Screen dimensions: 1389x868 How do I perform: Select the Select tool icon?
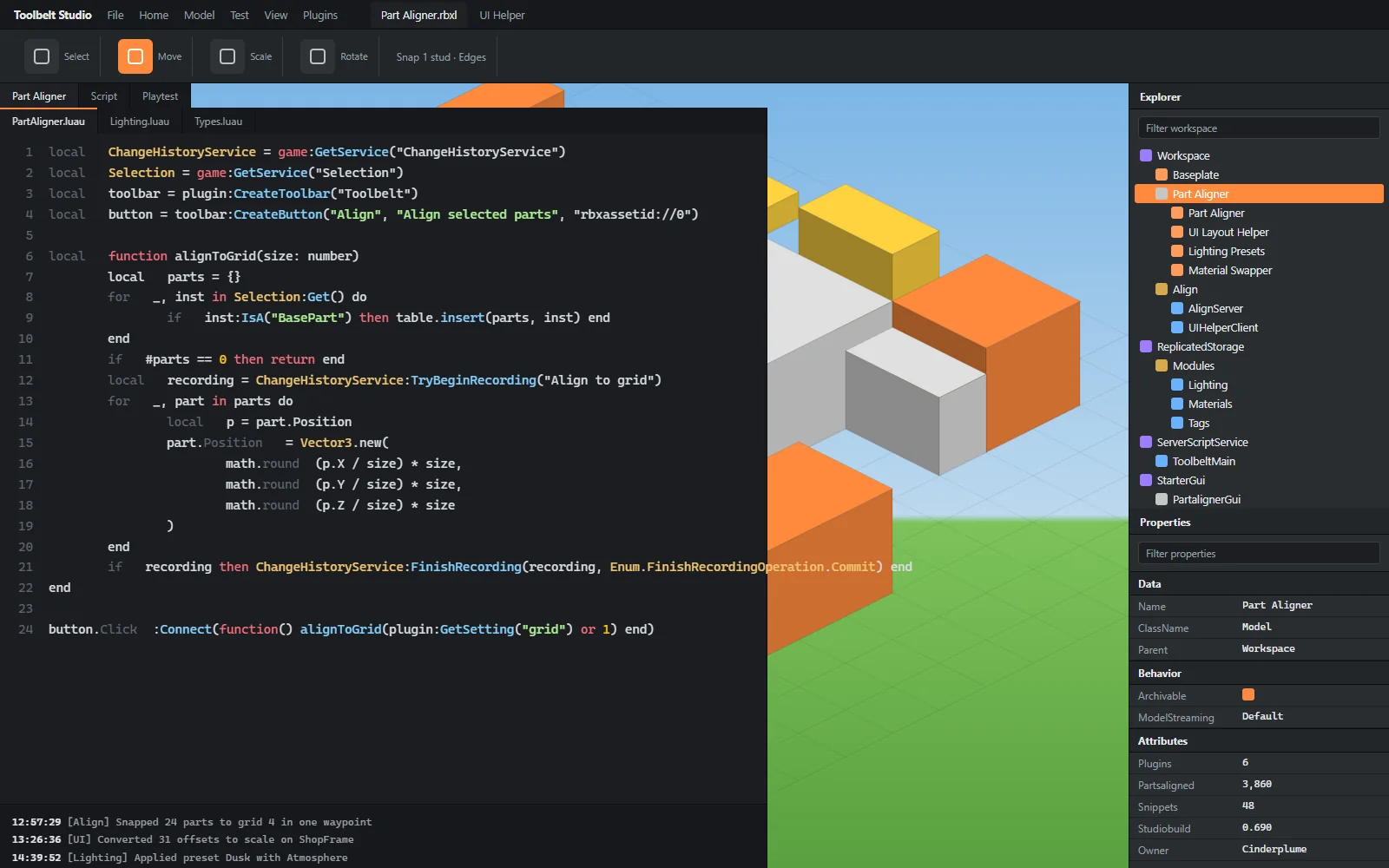click(x=42, y=56)
